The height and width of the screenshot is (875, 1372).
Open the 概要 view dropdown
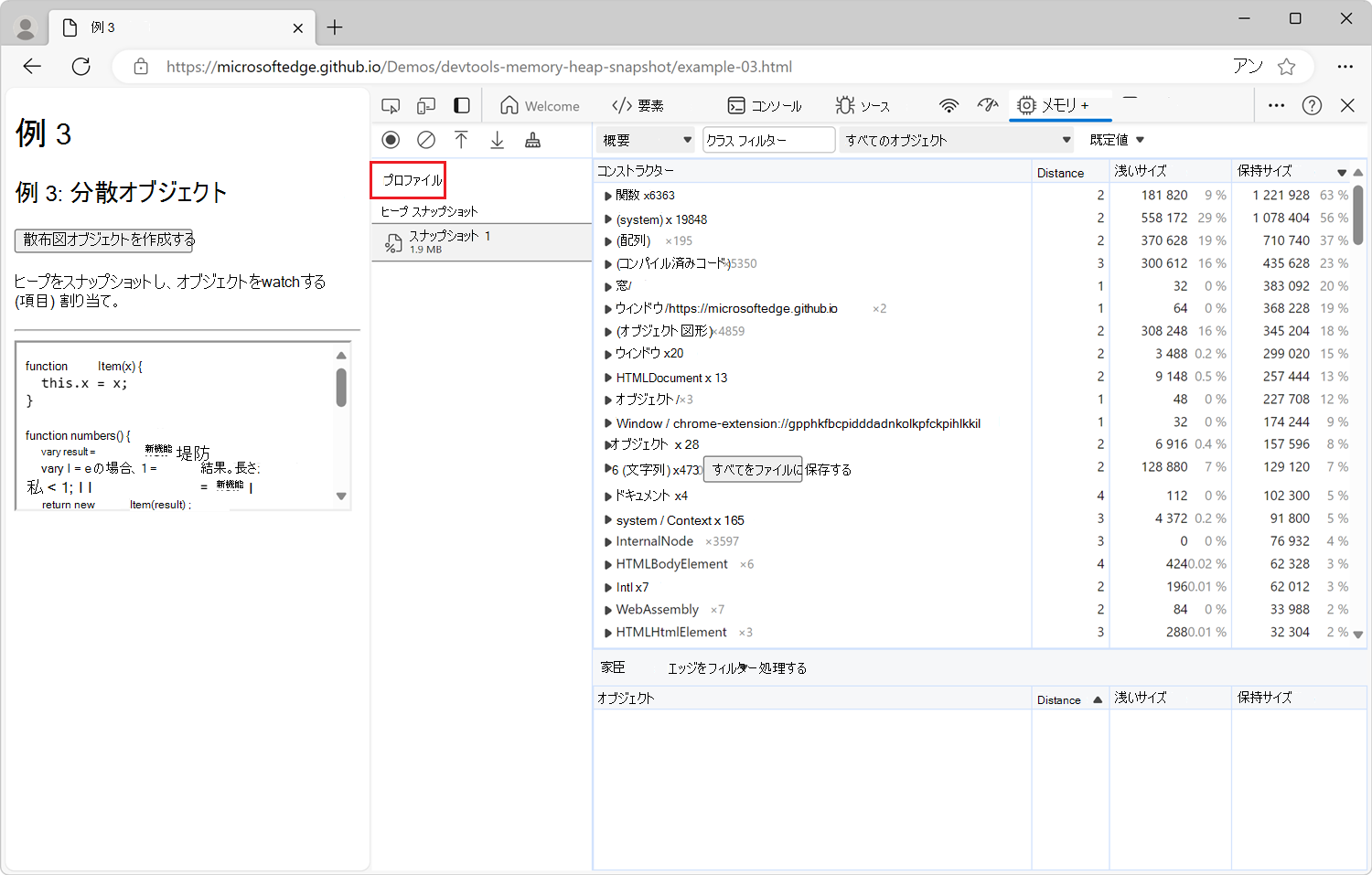click(x=647, y=140)
